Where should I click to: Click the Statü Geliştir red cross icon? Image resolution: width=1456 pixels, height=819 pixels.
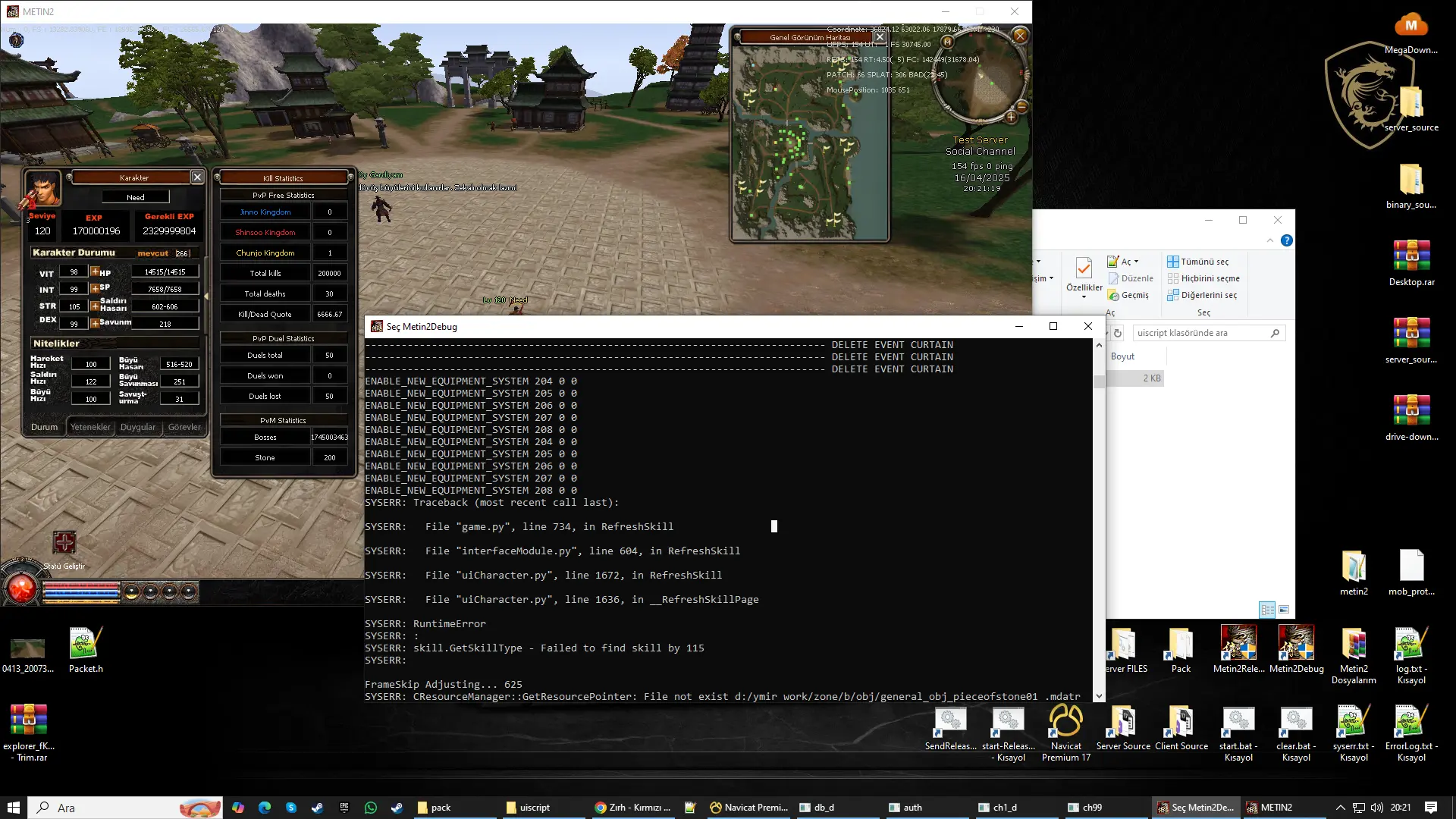(x=64, y=542)
